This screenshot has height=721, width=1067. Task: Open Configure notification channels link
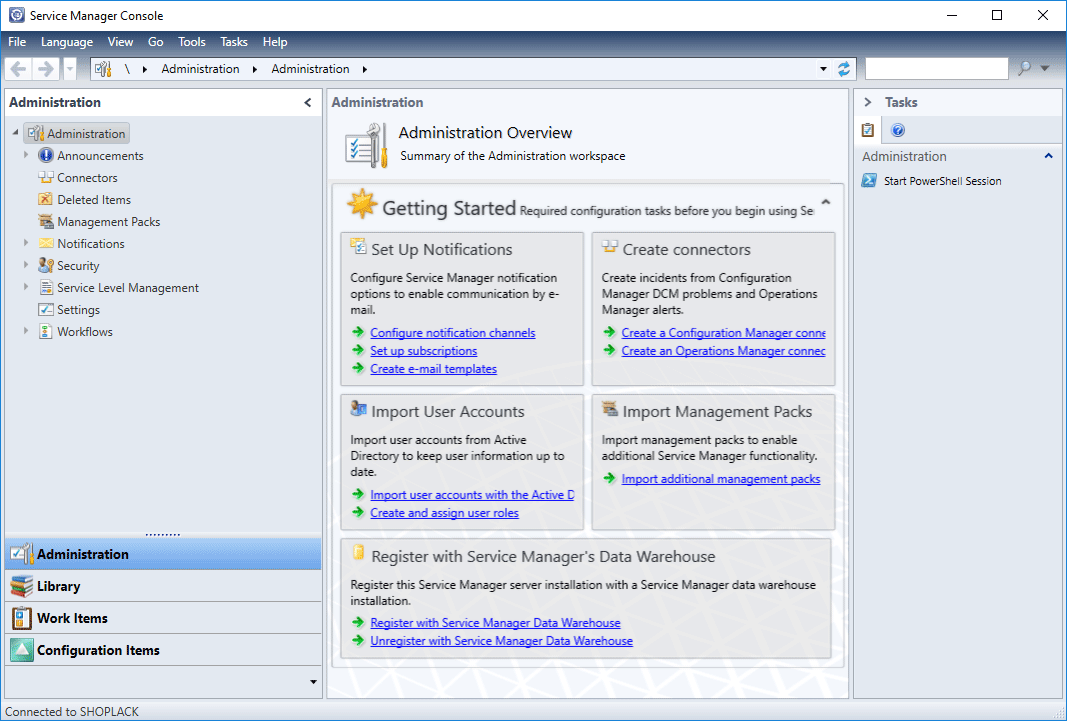pos(453,333)
